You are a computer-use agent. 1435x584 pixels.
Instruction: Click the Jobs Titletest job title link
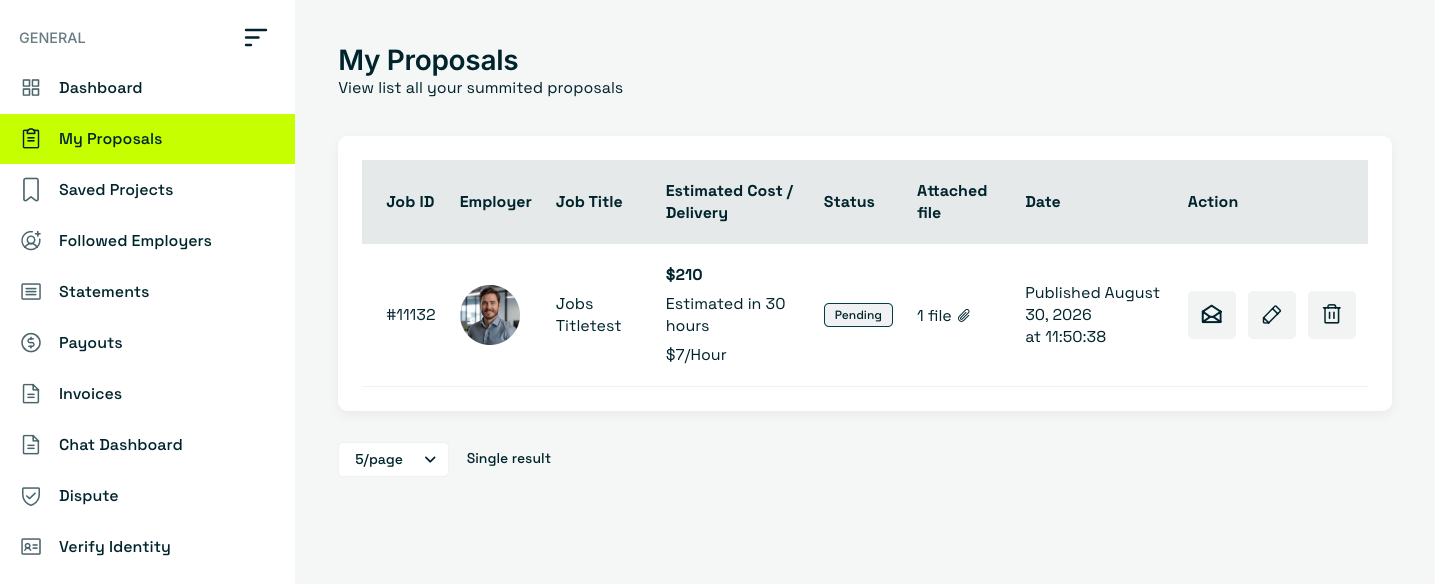tap(588, 315)
